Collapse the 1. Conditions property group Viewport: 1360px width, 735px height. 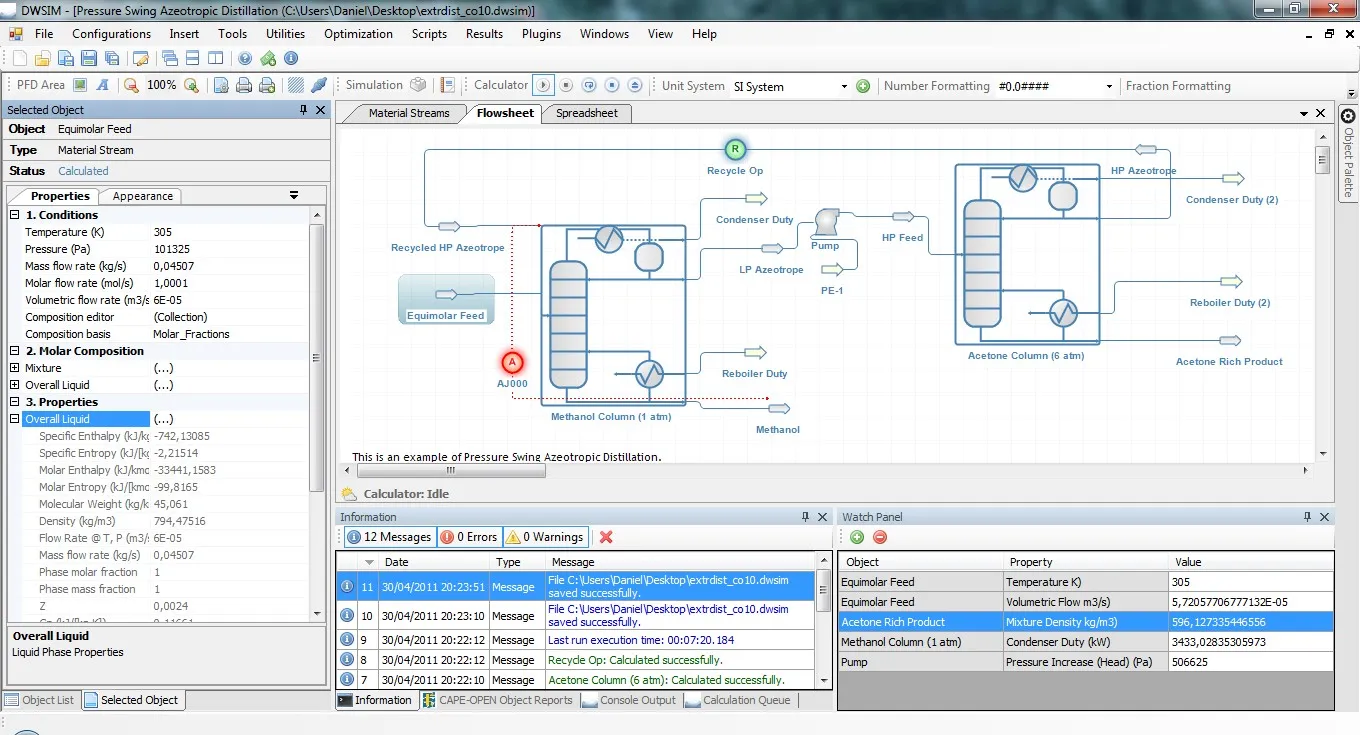click(x=13, y=214)
